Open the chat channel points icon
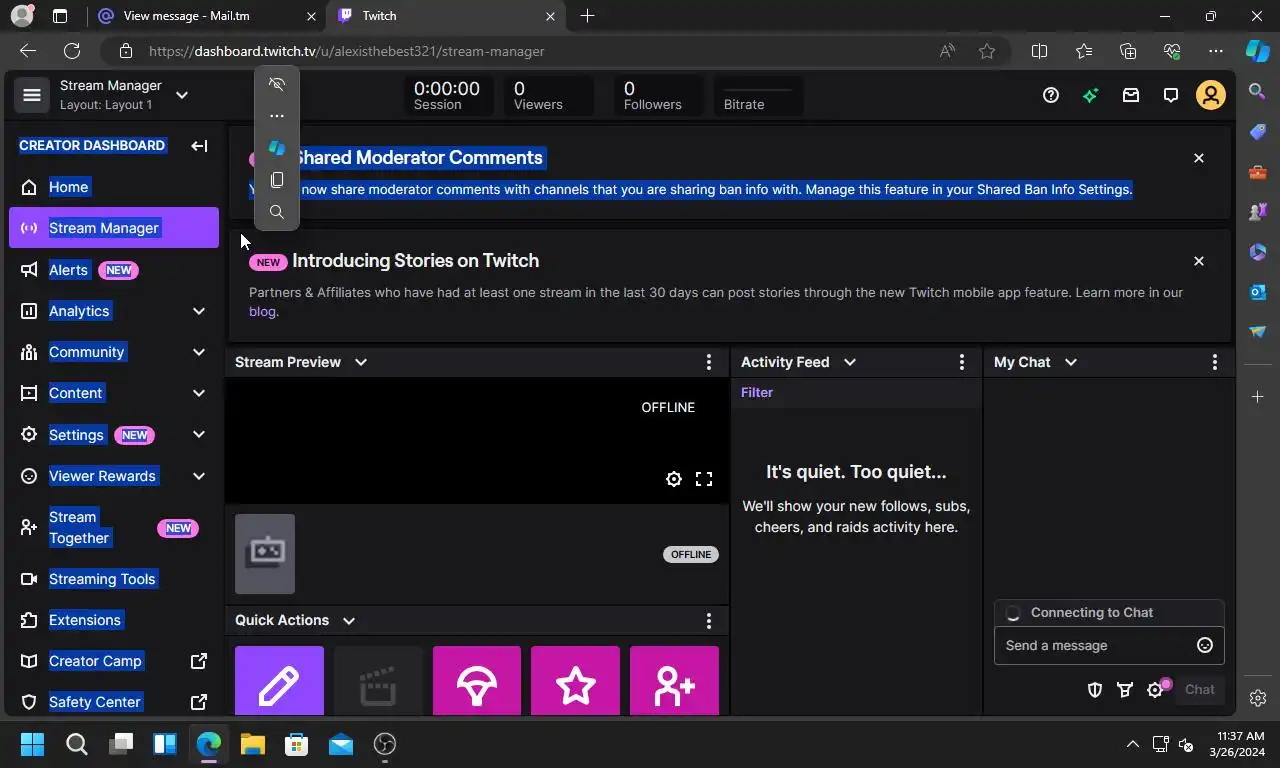The image size is (1280, 768). pos(1125,690)
